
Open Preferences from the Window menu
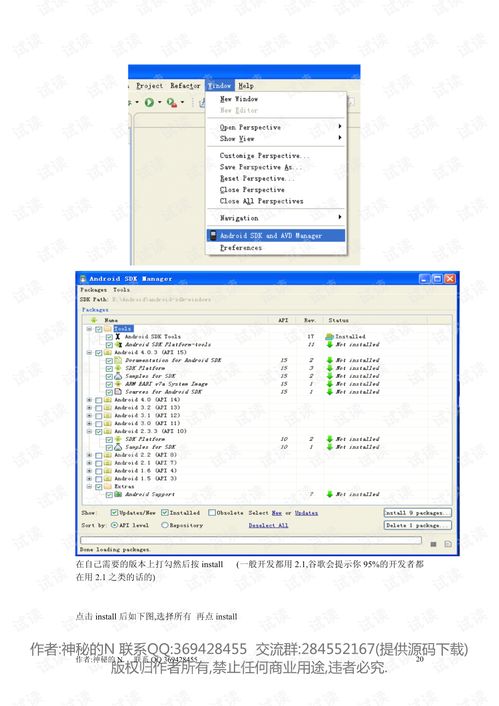point(240,248)
